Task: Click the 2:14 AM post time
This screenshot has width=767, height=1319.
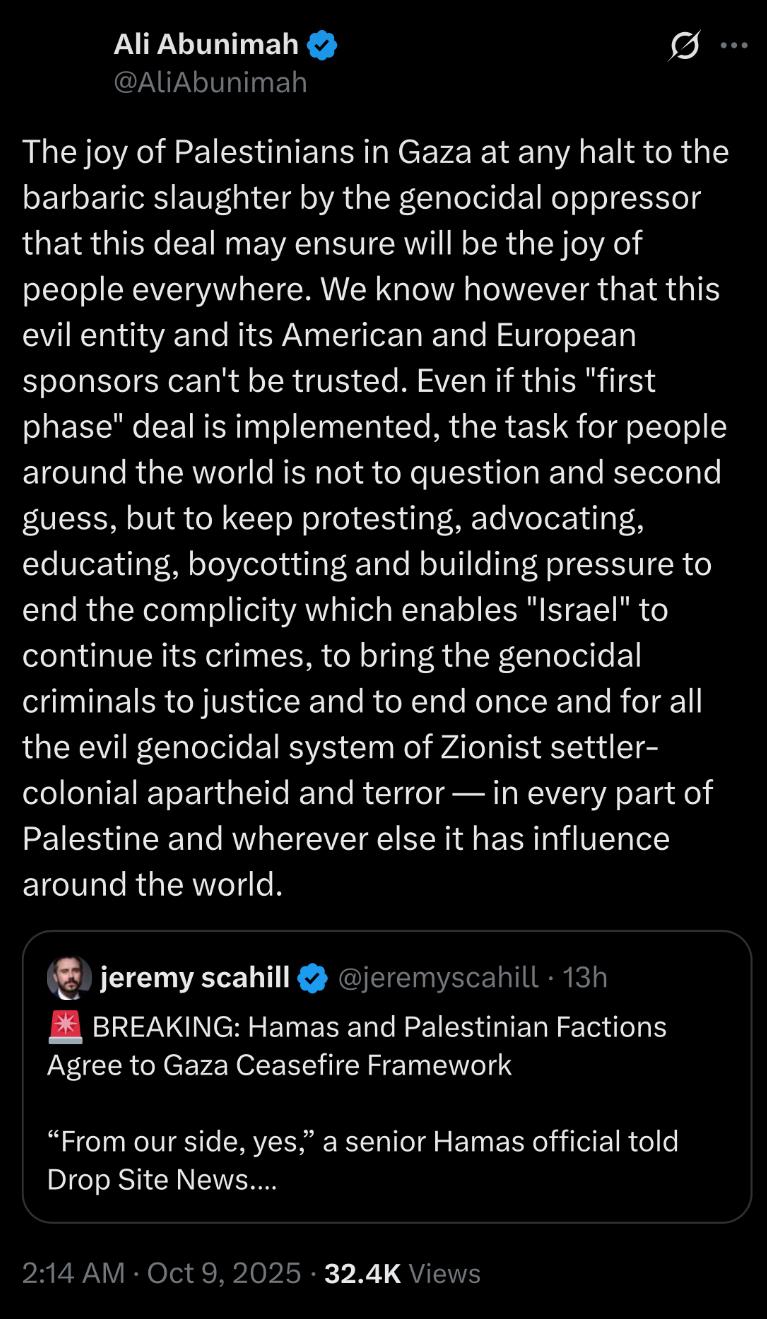Action: point(73,1273)
